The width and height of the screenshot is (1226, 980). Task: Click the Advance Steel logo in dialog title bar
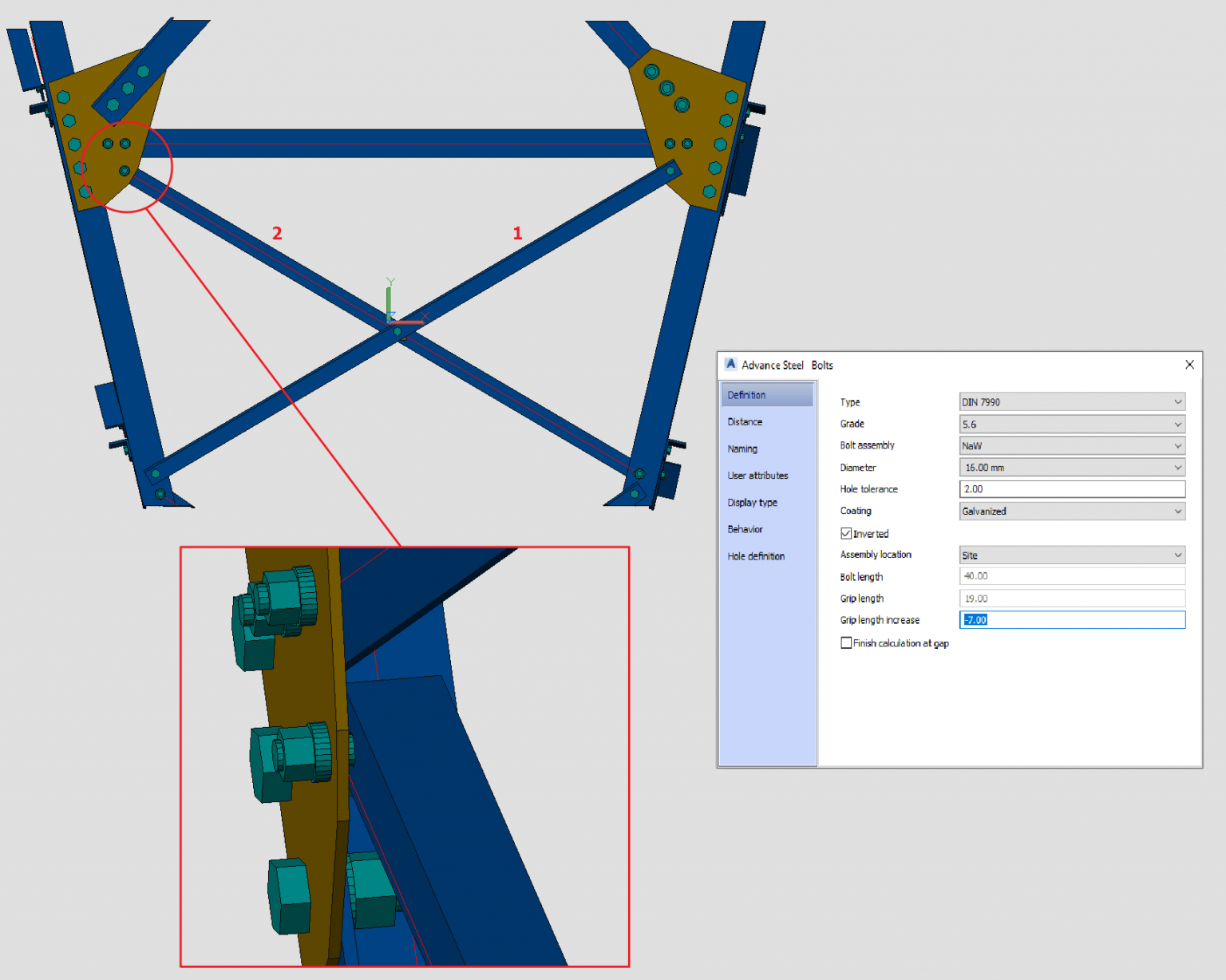731,364
